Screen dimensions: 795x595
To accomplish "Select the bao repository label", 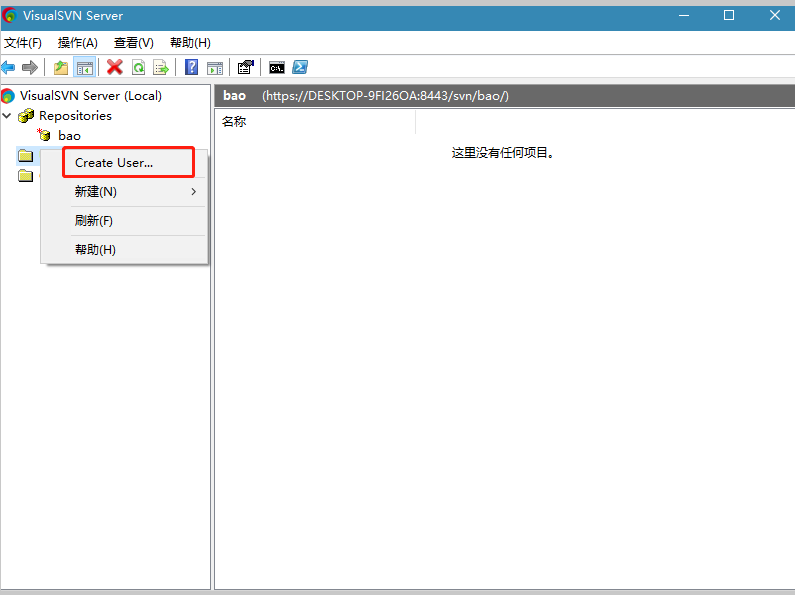I will coord(69,136).
